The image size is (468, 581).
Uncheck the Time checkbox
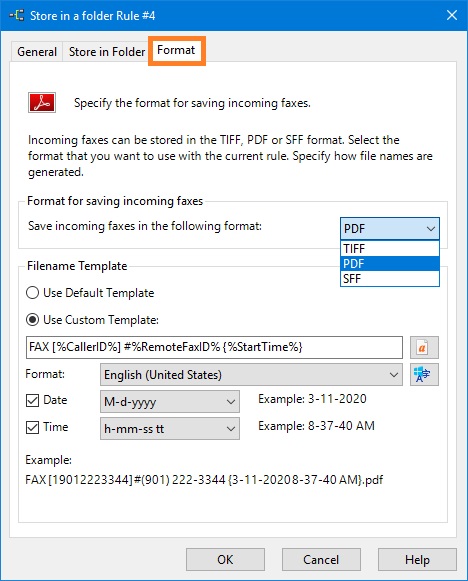point(33,428)
